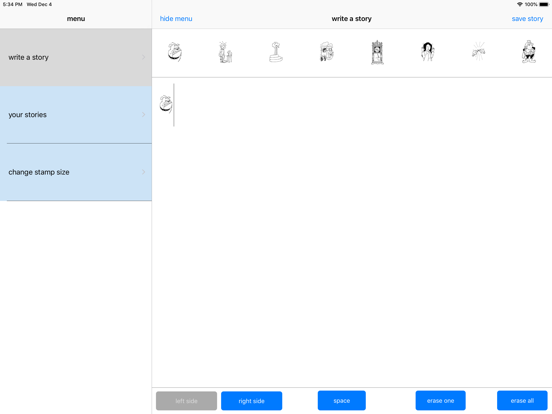The image size is (552, 414).
Task: Click the Wi-Fi status icon
Action: pos(520,4)
